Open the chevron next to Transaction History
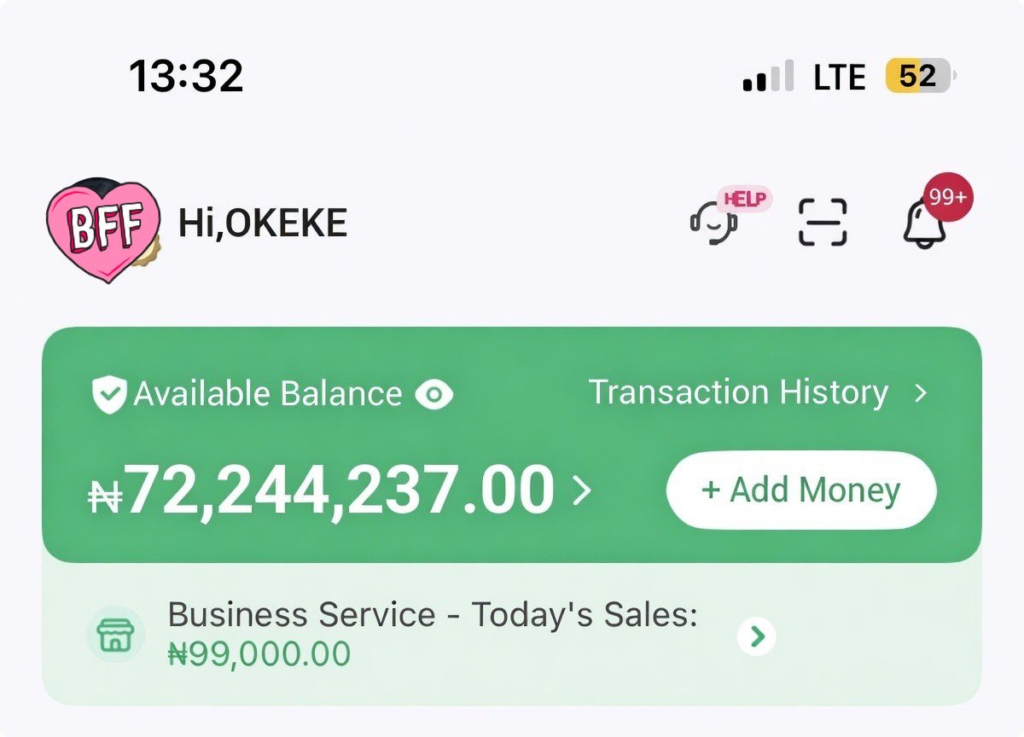The image size is (1024, 737). pos(921,393)
